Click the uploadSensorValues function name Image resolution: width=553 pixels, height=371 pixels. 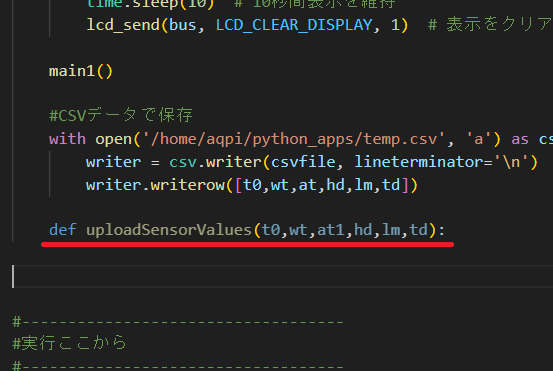(169, 230)
